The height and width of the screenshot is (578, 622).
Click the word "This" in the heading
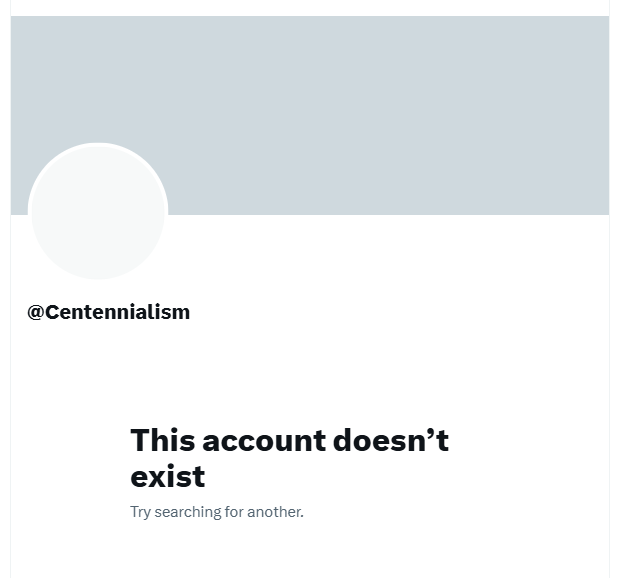[x=163, y=440]
